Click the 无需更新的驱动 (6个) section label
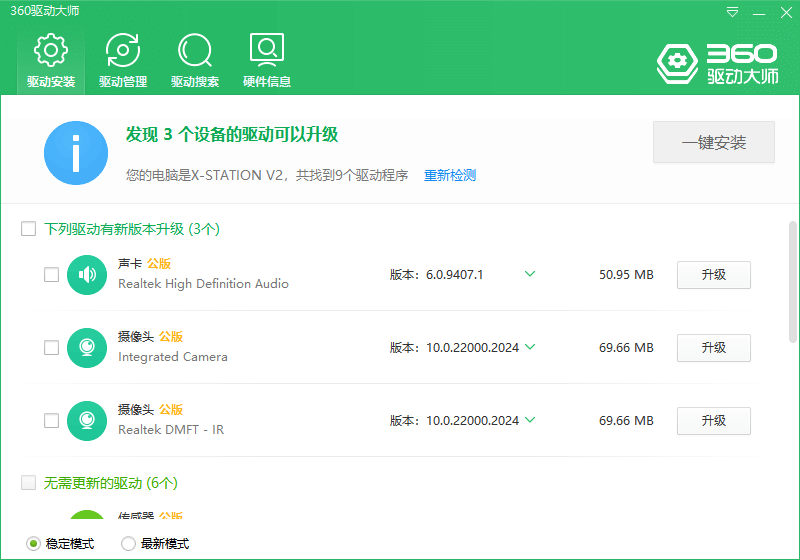 [x=111, y=483]
